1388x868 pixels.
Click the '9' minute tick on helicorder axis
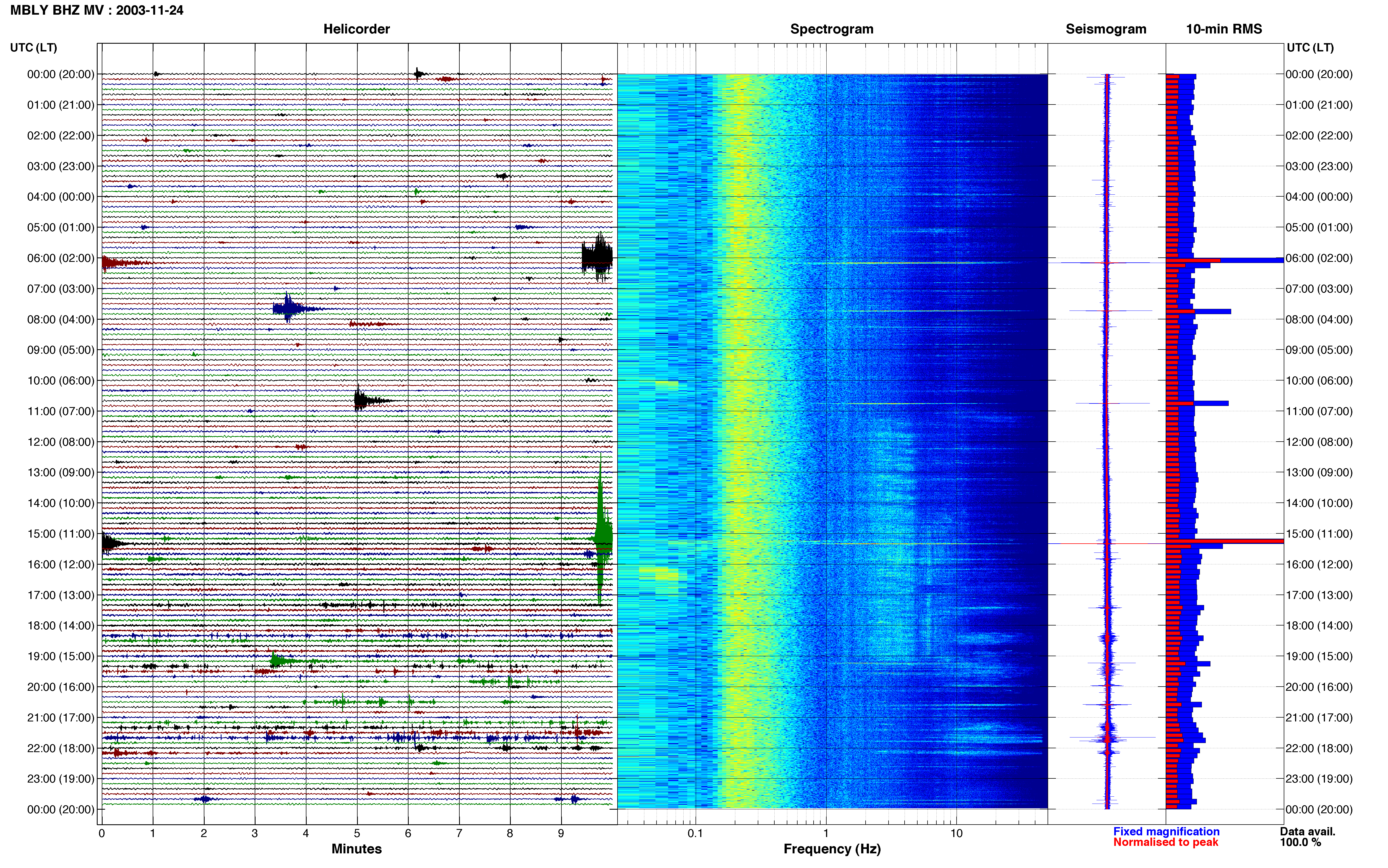tap(561, 833)
